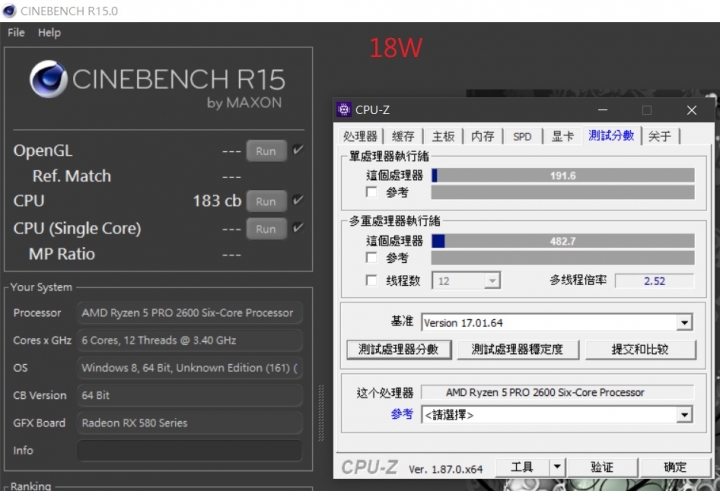Click the Cinebench R15 sphere logo
This screenshot has width=720, height=491.
[x=49, y=79]
